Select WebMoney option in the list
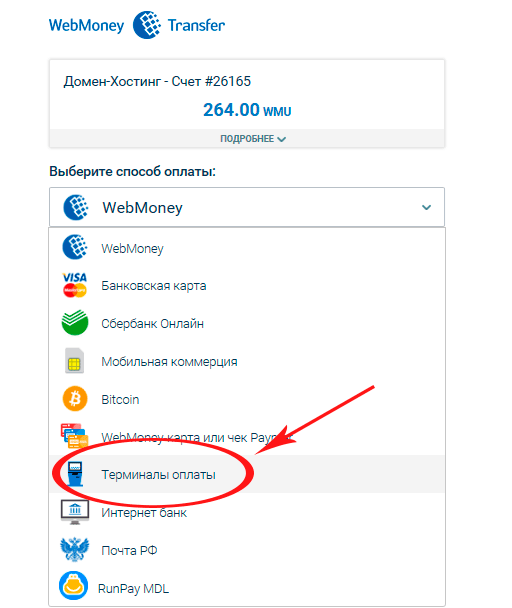 [247, 248]
